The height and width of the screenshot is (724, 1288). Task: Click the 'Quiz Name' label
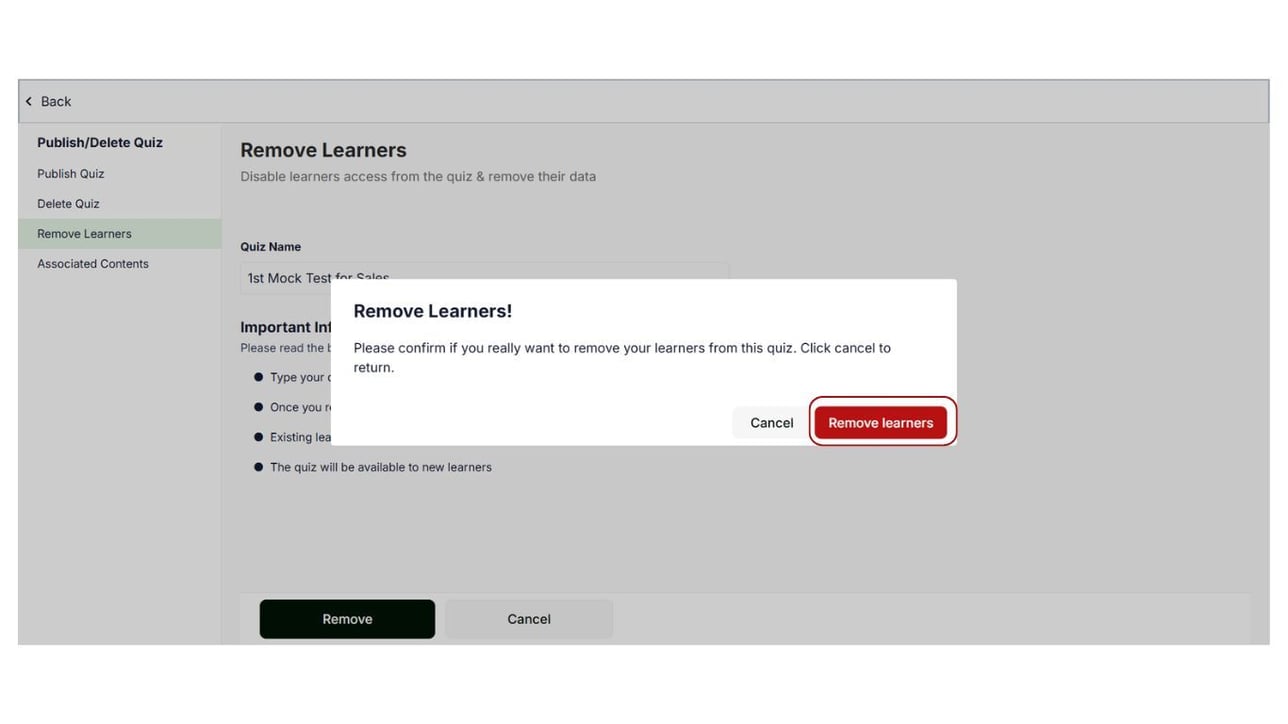(x=270, y=247)
